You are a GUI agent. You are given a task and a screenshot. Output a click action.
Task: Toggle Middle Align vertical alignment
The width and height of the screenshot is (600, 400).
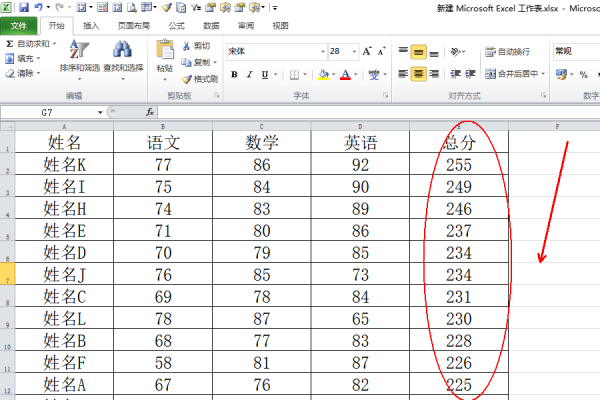click(x=419, y=52)
